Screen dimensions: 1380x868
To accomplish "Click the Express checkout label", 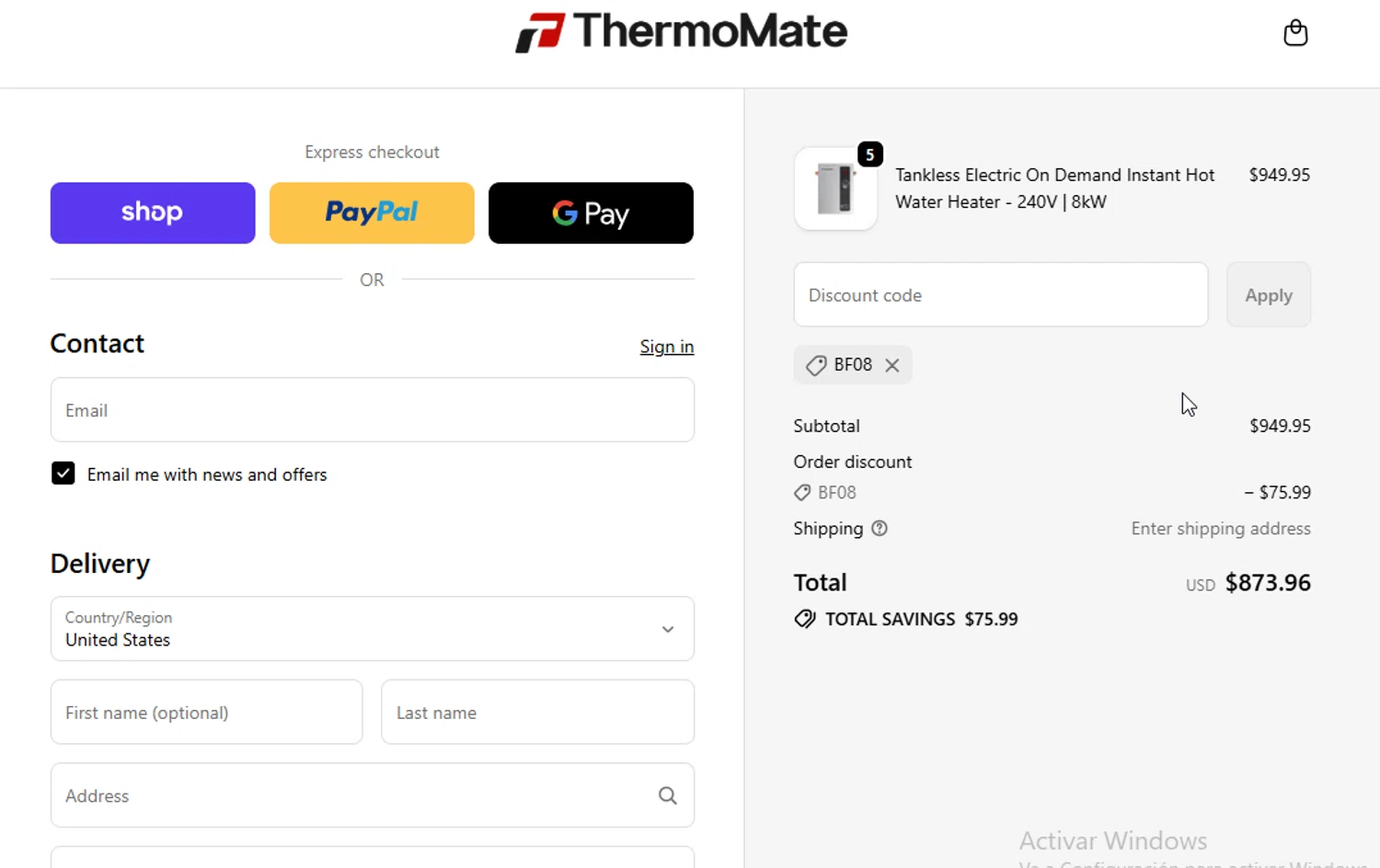I will pos(373,152).
